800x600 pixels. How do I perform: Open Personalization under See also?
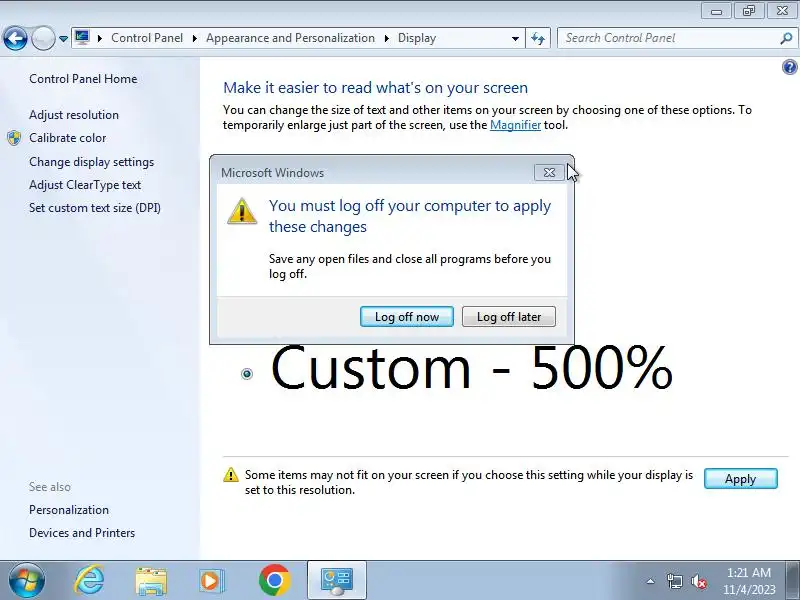[x=69, y=510]
